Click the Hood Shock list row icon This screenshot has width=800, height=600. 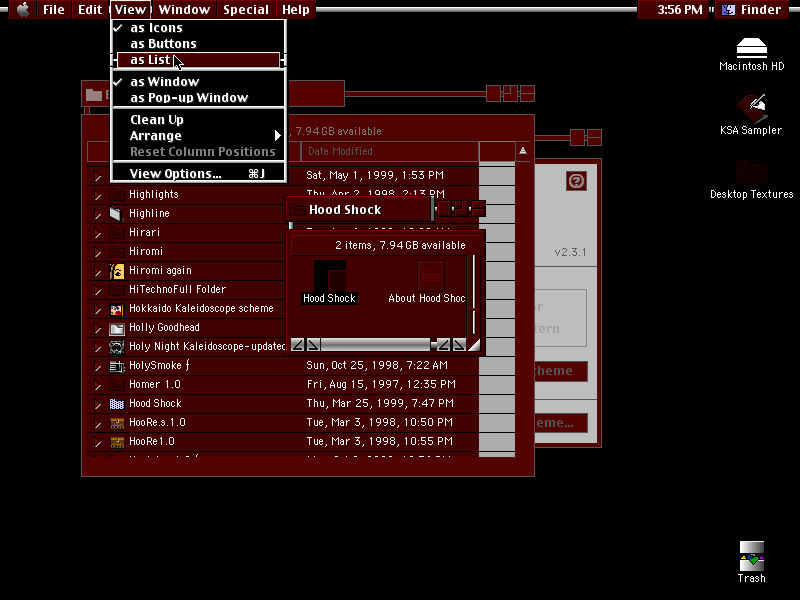[117, 404]
